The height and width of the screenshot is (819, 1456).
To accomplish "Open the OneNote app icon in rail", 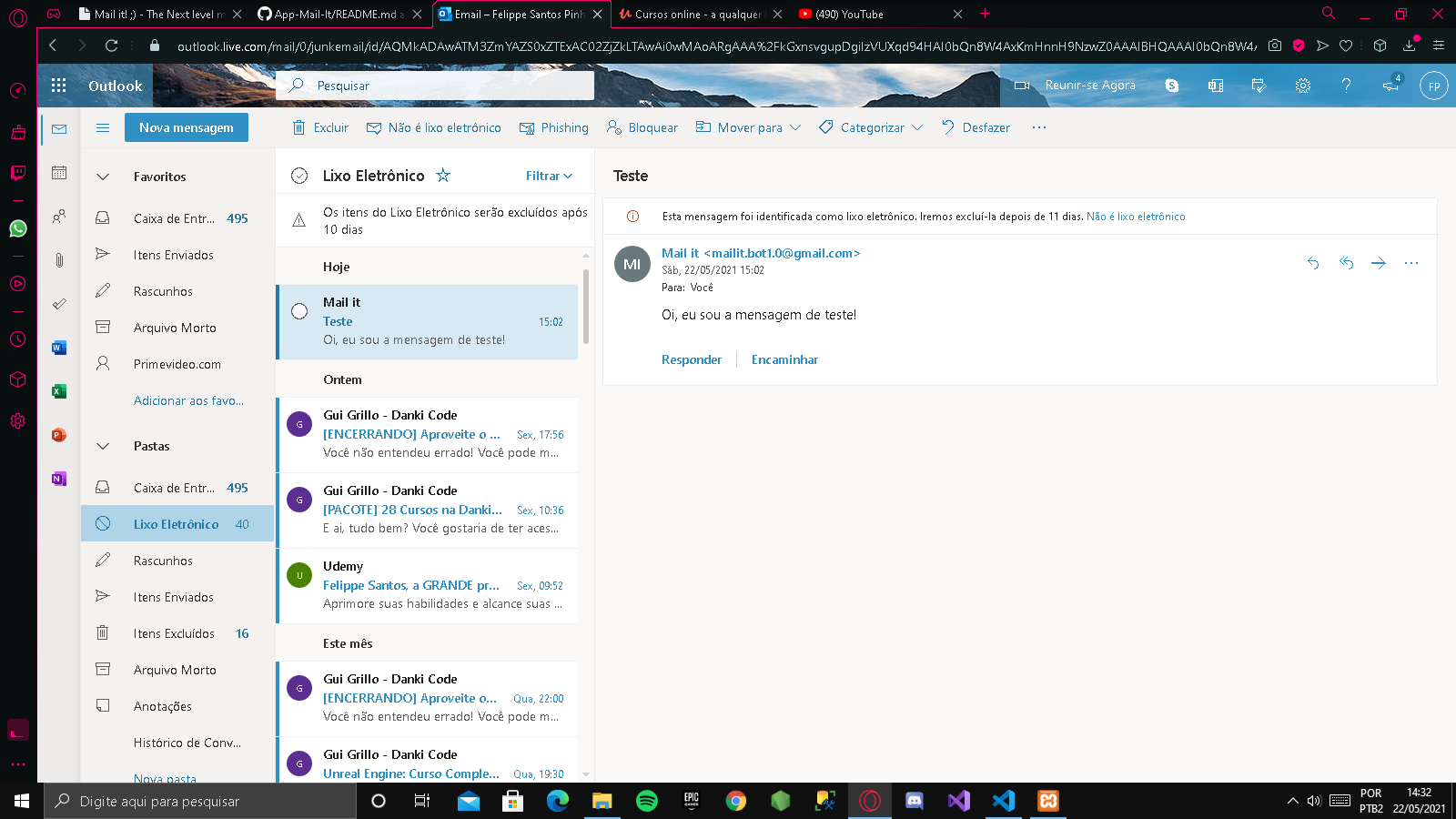I will (x=59, y=479).
